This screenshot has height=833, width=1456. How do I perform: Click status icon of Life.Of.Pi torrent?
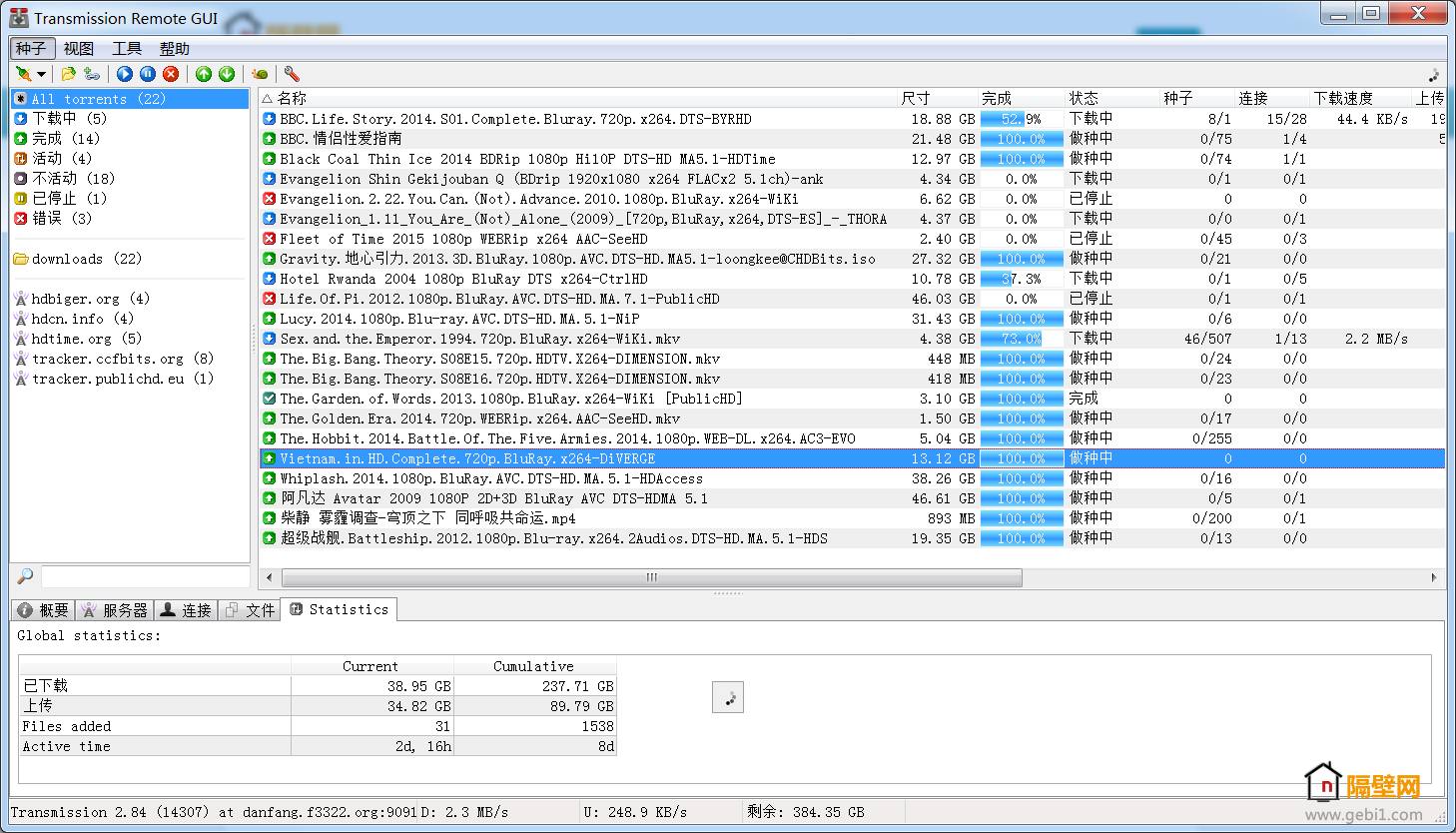tap(269, 299)
